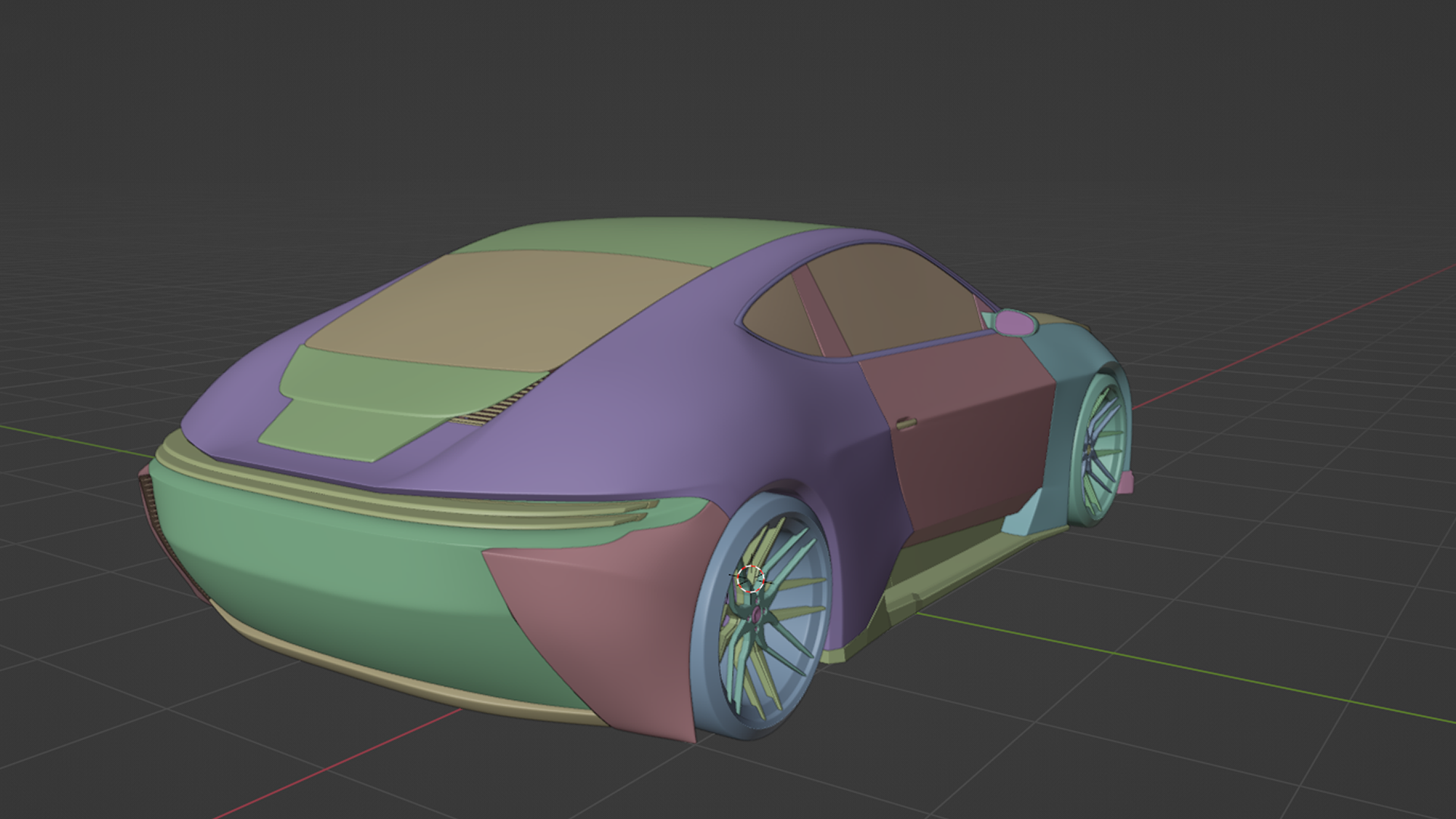Select the pink side mirror

(x=1015, y=322)
